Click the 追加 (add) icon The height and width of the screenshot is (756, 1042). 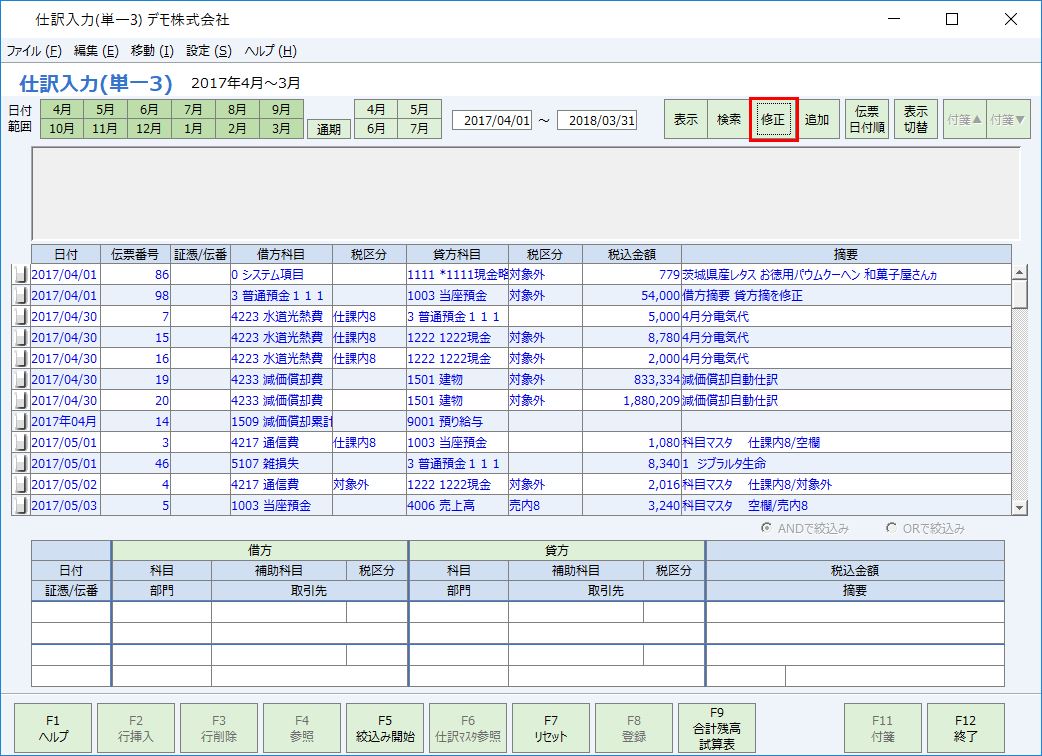click(819, 120)
